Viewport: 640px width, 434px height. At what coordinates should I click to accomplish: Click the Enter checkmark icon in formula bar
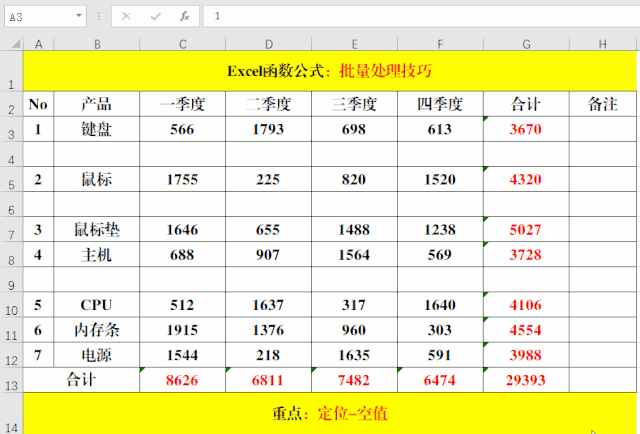[x=155, y=16]
